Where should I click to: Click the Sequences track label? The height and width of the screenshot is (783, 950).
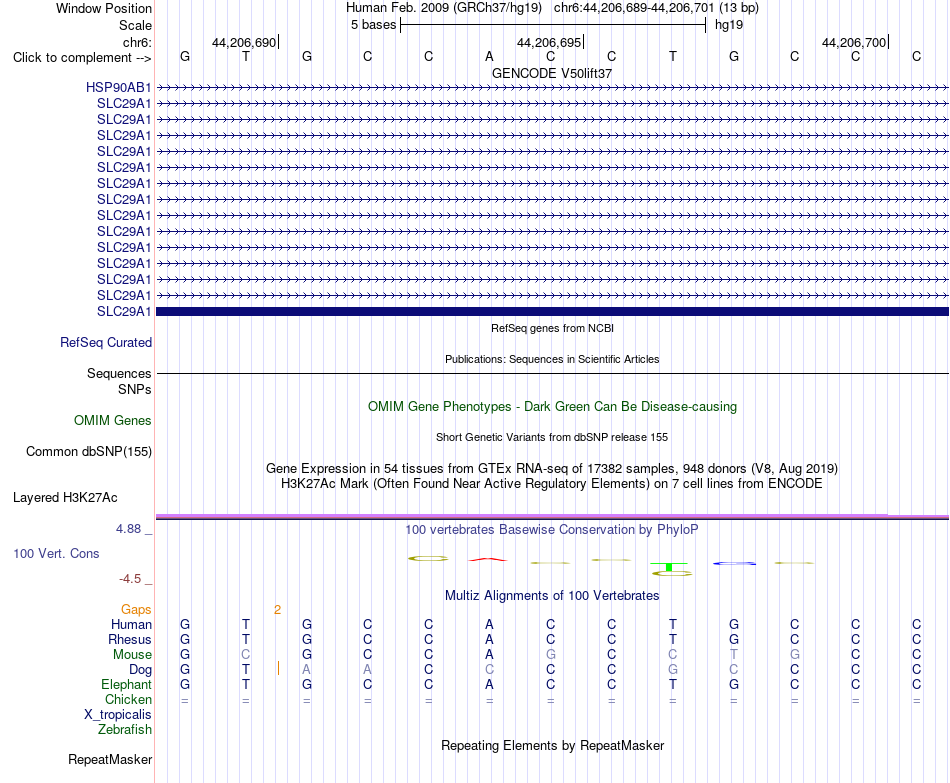[119, 373]
